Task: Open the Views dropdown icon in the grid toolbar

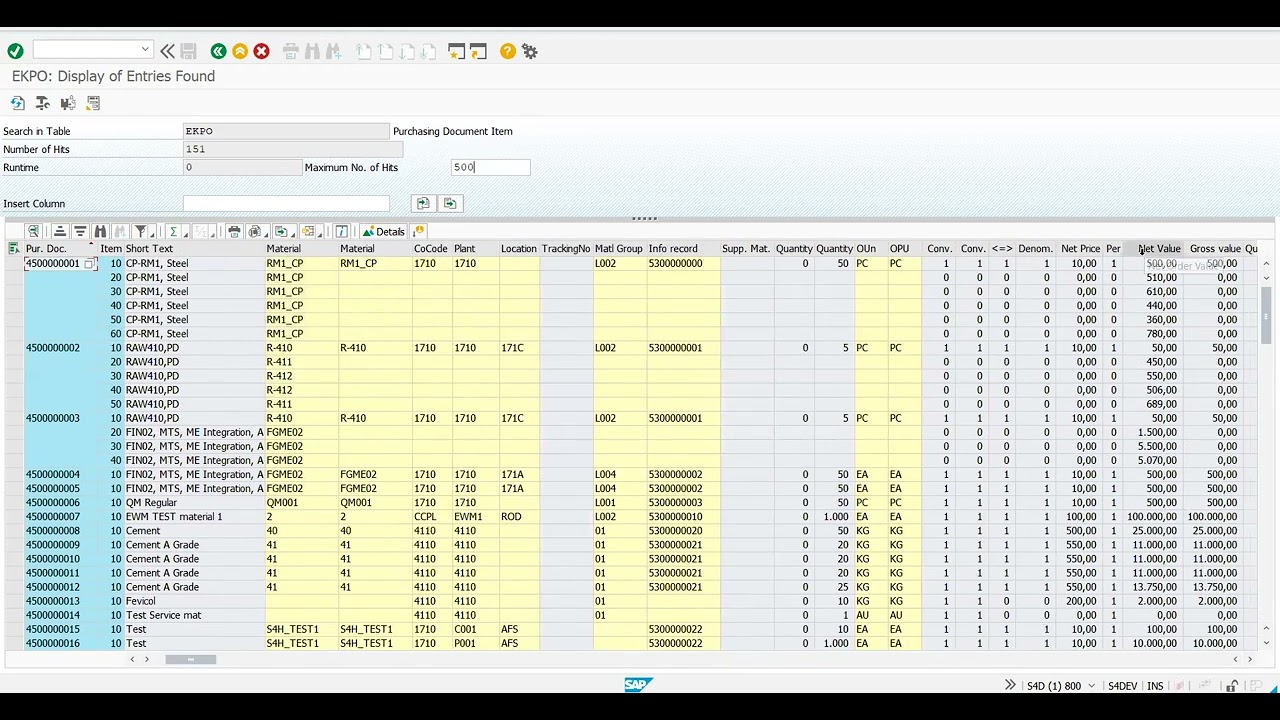Action: pos(257,231)
